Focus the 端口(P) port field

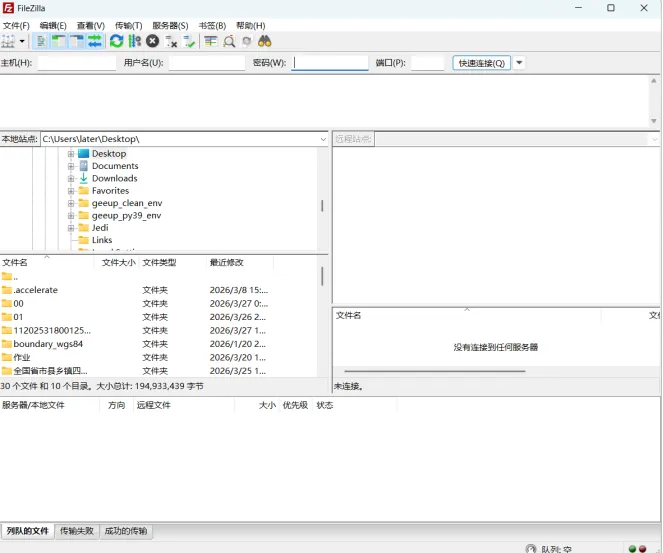427,63
